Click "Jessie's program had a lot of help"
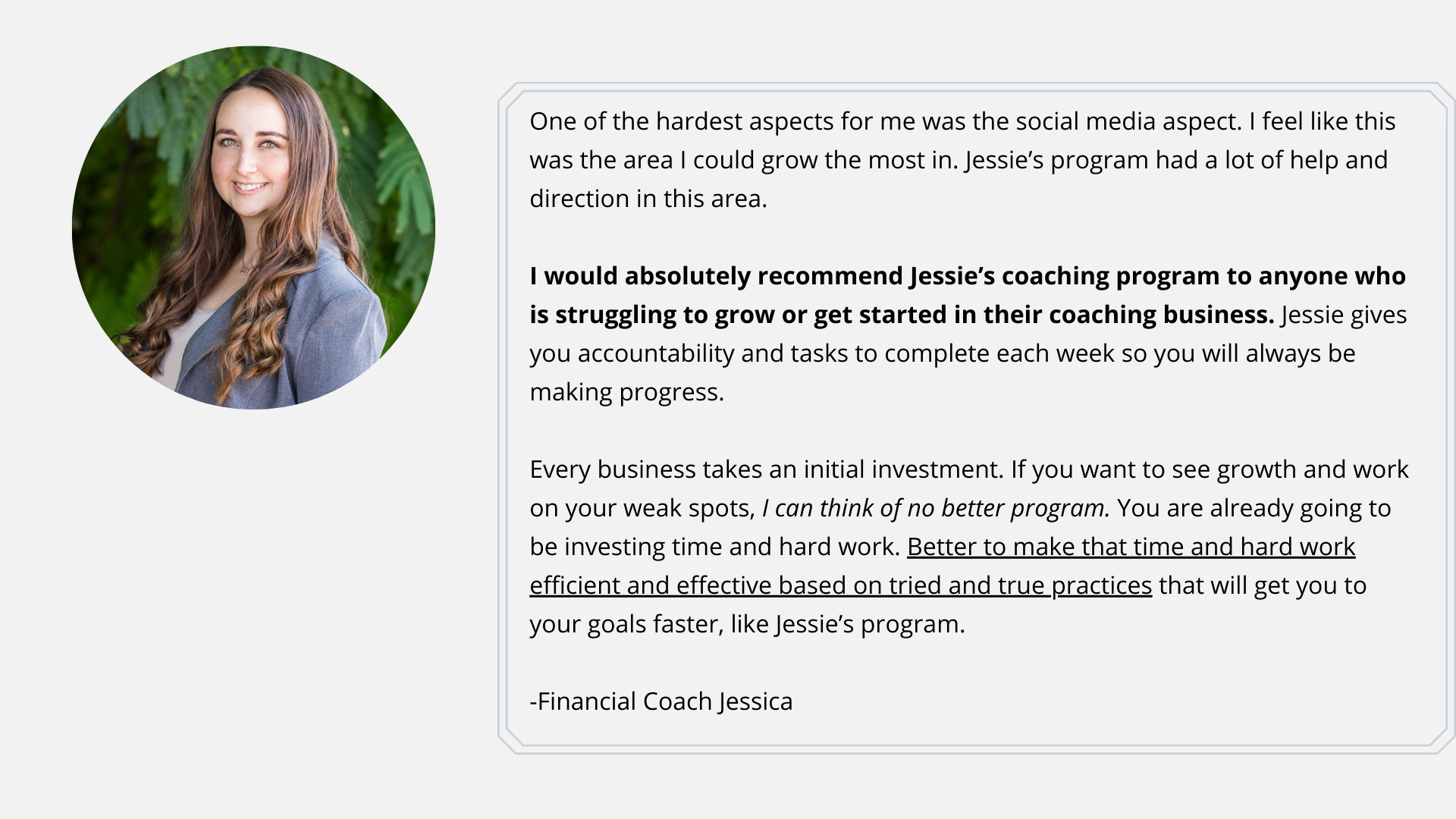The height and width of the screenshot is (819, 1456). 1149,160
